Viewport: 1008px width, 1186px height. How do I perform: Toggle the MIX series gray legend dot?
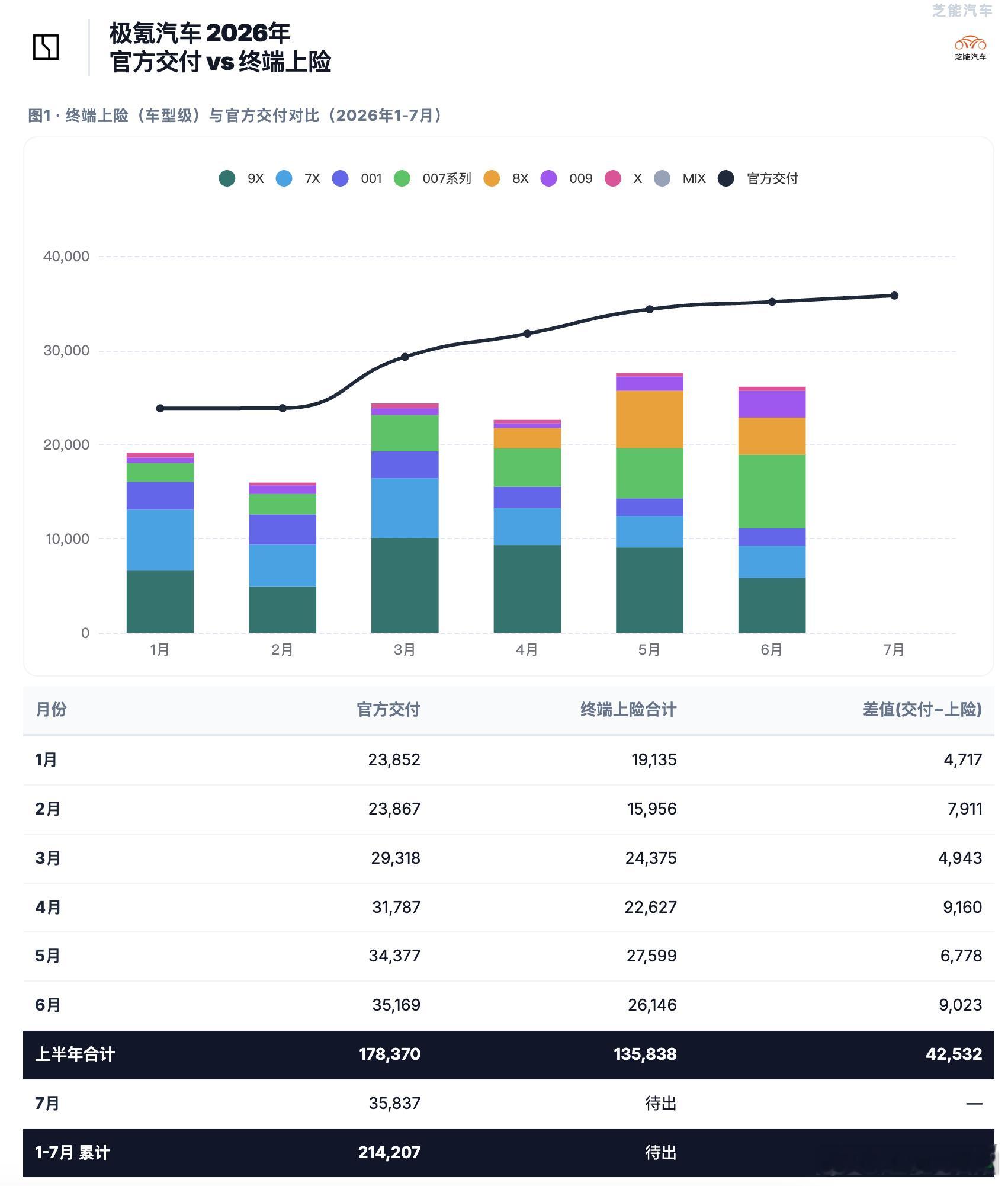click(662, 178)
